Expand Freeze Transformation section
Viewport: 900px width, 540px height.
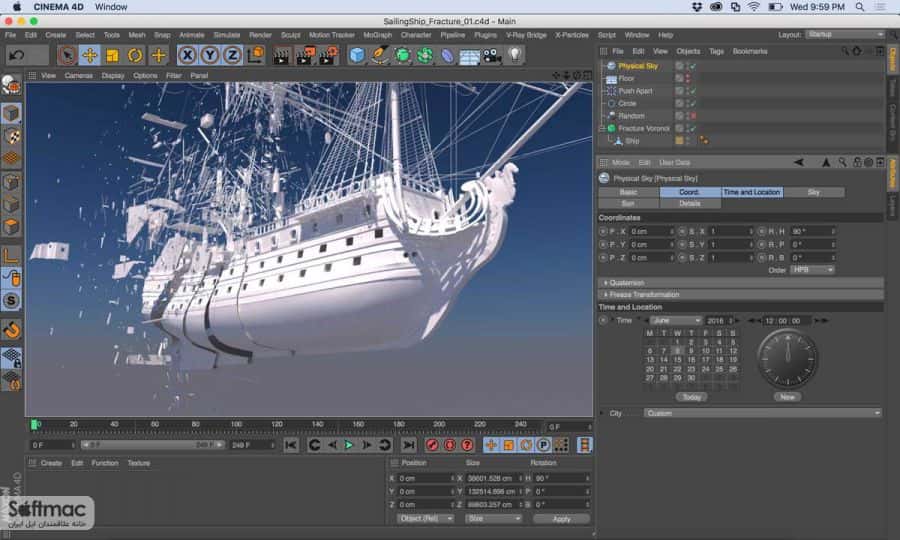click(741, 294)
